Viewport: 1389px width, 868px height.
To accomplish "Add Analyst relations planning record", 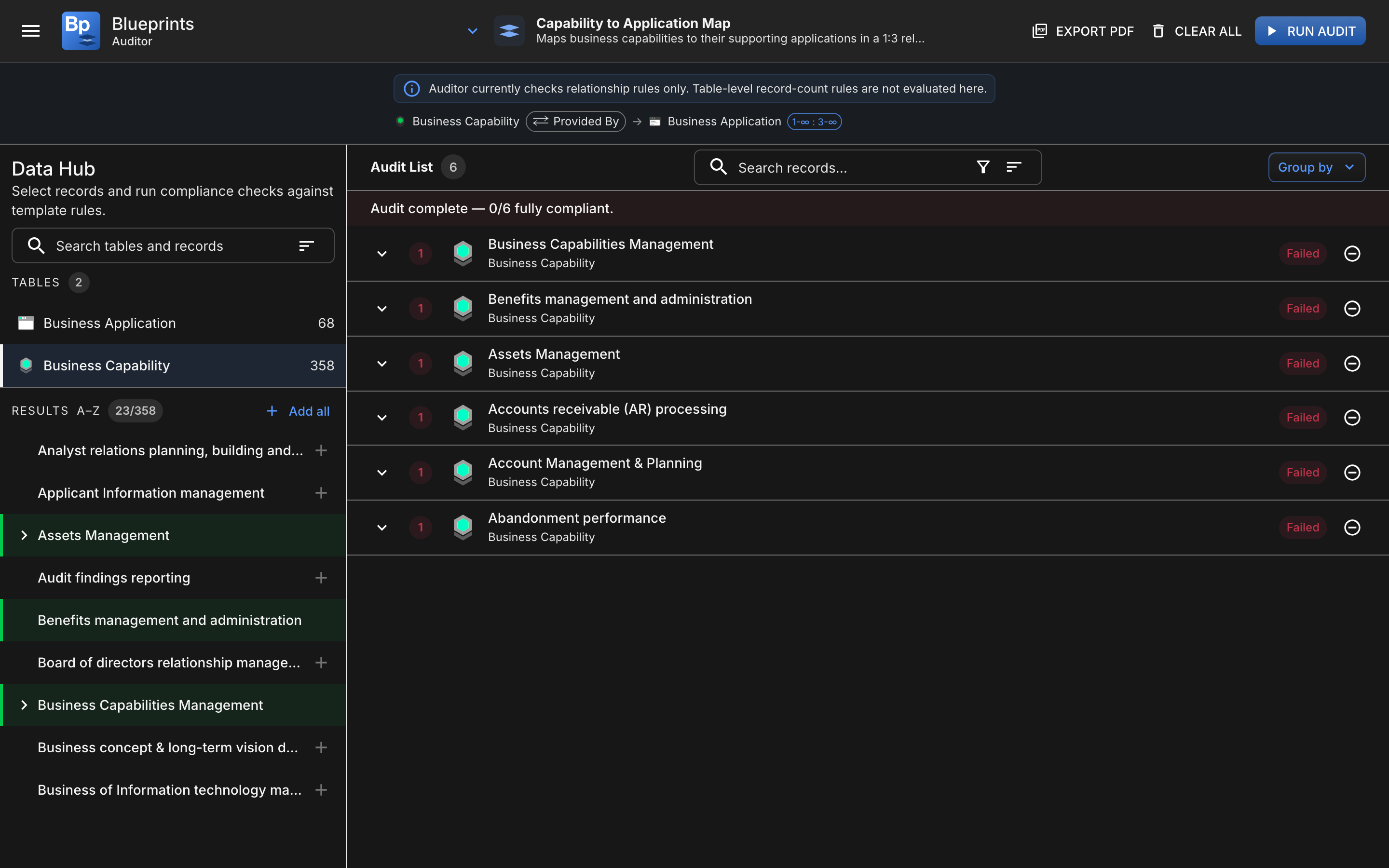I will (x=321, y=451).
